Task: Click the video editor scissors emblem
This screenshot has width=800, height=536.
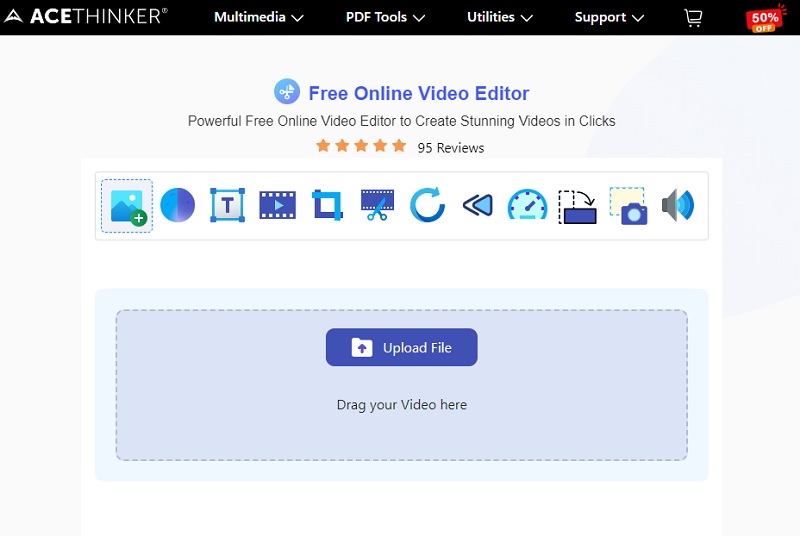Action: (287, 92)
